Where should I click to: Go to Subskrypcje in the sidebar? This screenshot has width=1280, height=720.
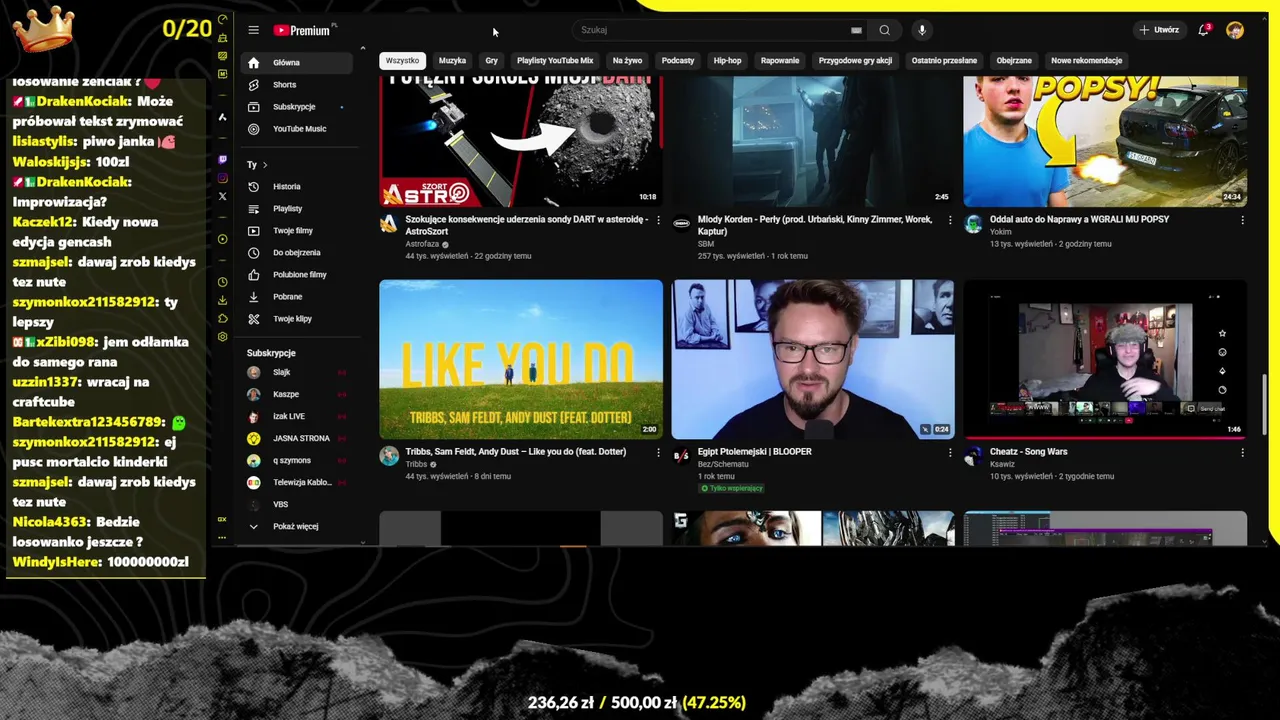tap(296, 107)
